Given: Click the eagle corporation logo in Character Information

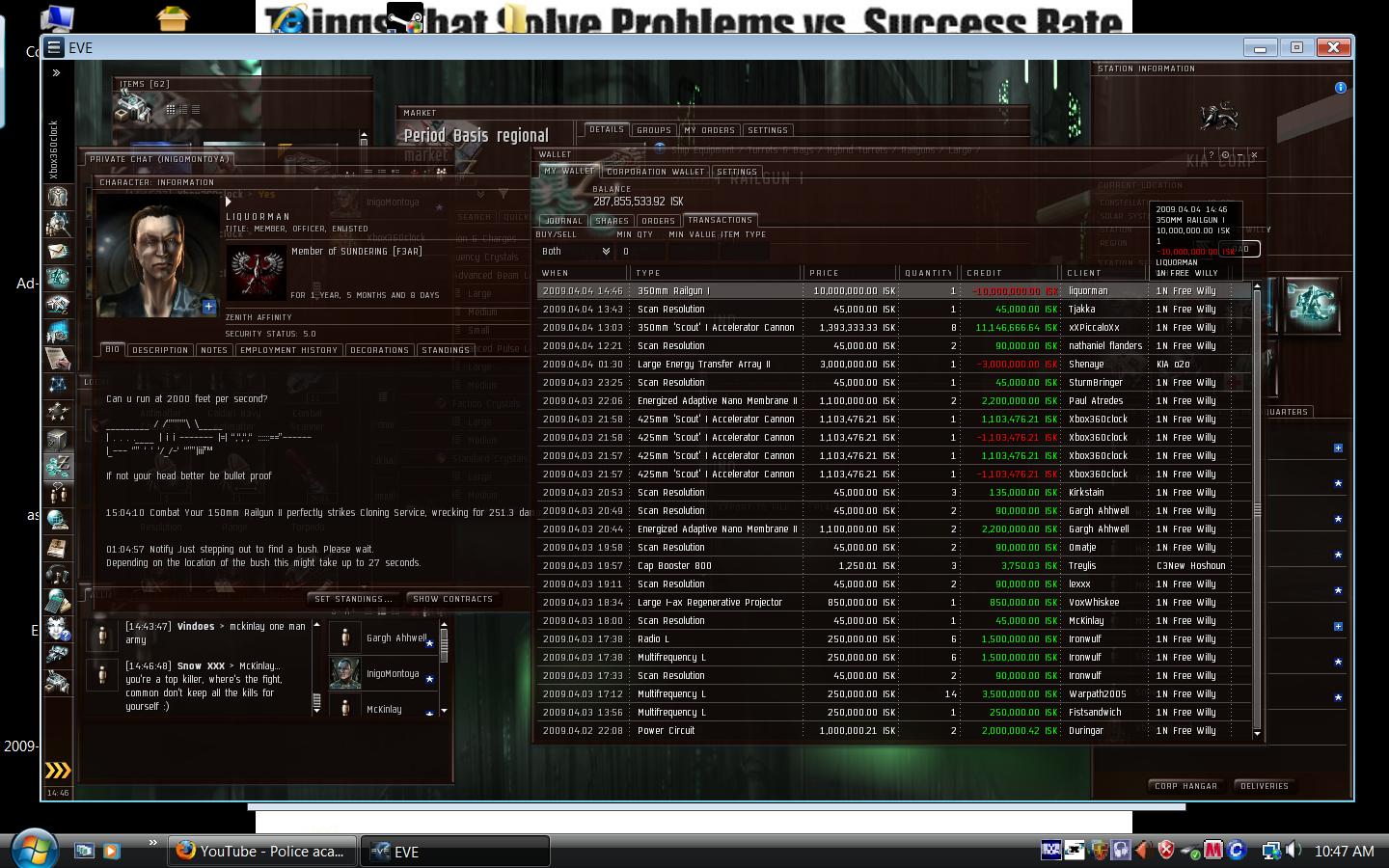Looking at the screenshot, I should [256, 273].
